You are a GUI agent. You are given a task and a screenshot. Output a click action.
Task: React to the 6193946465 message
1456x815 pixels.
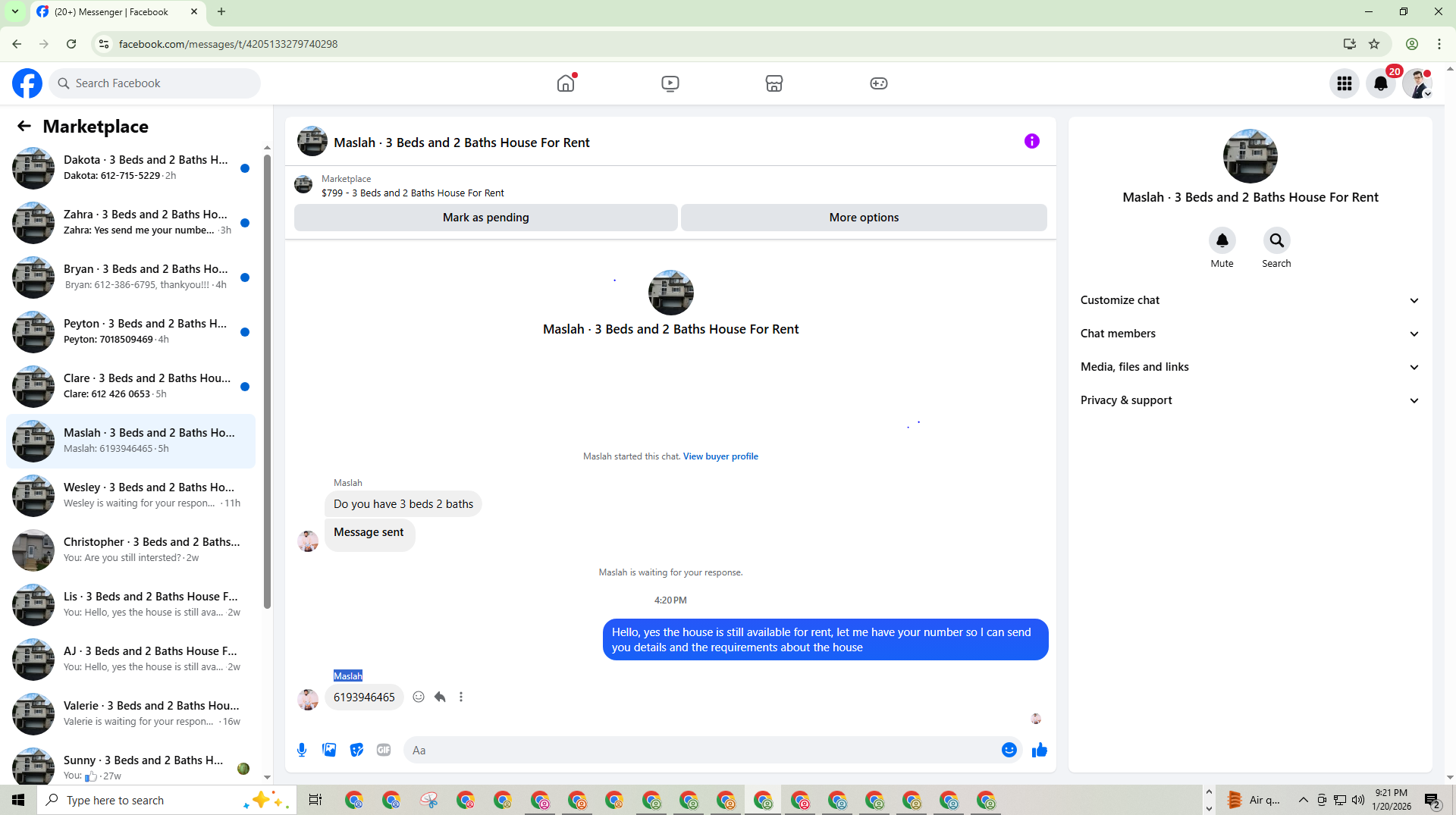tap(419, 697)
